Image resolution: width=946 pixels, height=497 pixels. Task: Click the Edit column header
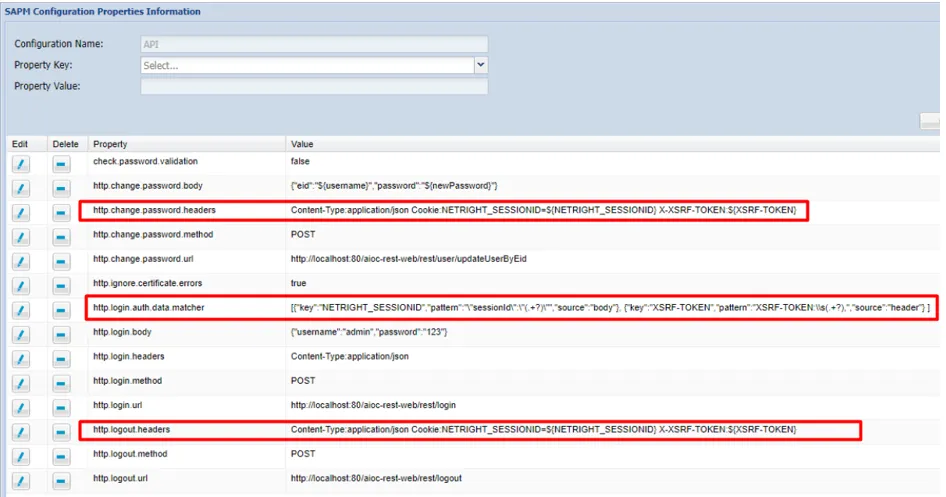[26, 144]
